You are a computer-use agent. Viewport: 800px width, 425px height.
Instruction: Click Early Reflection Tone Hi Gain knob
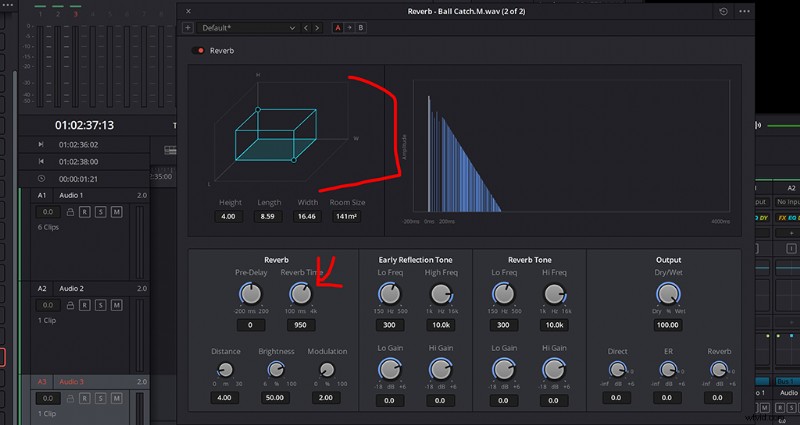440,369
